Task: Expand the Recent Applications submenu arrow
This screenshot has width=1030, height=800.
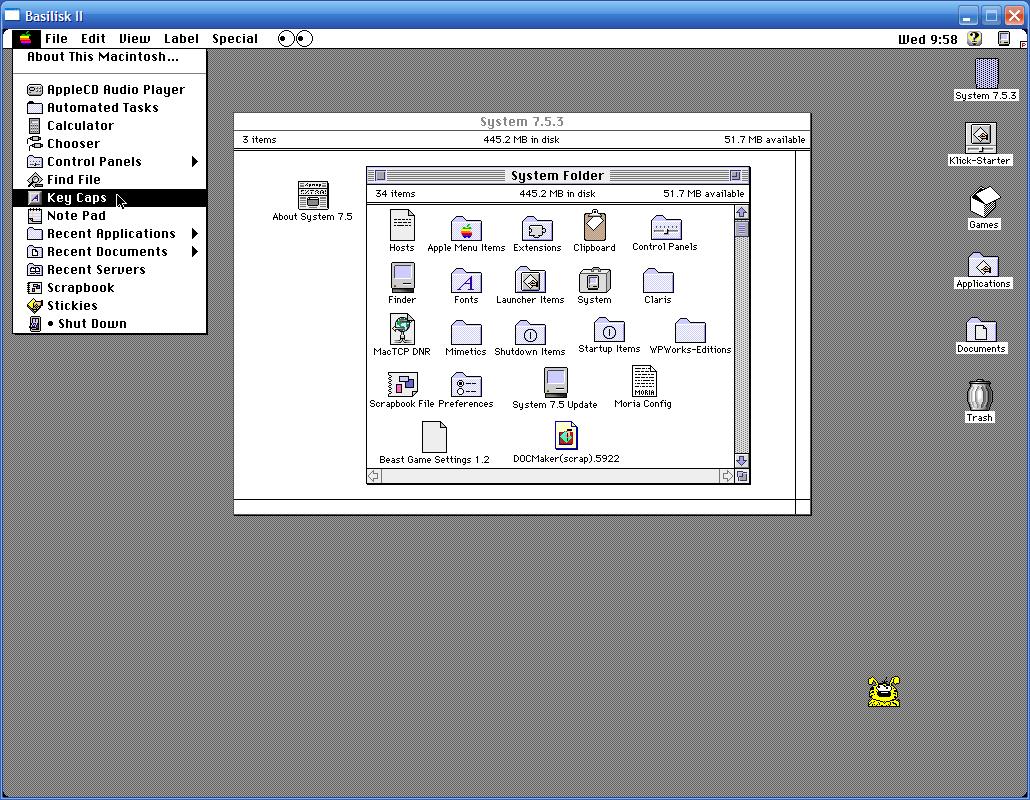Action: 194,234
